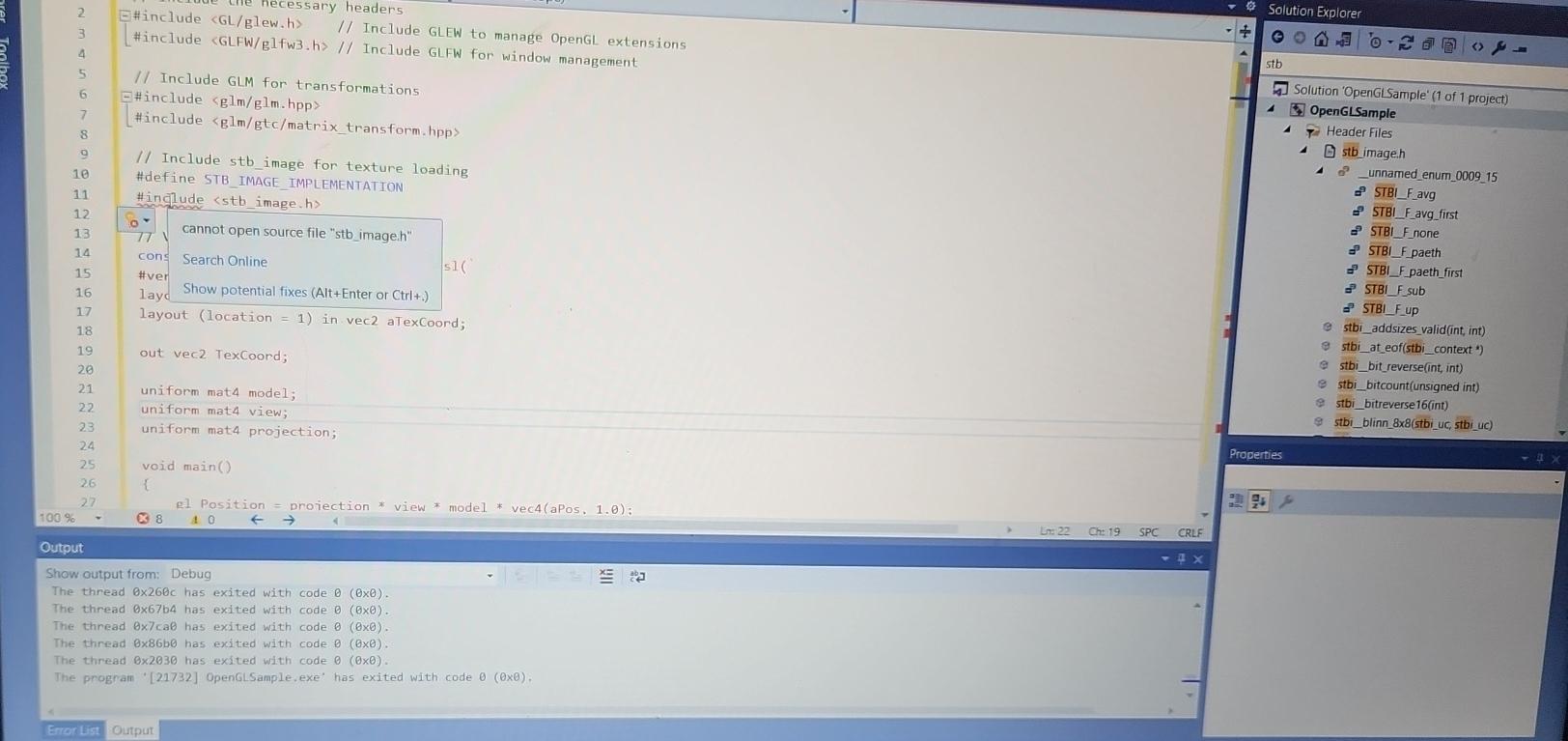Screen dimensions: 1568x741
Task: Select Header Files folder in Solution Explorer
Action: click(x=1358, y=131)
